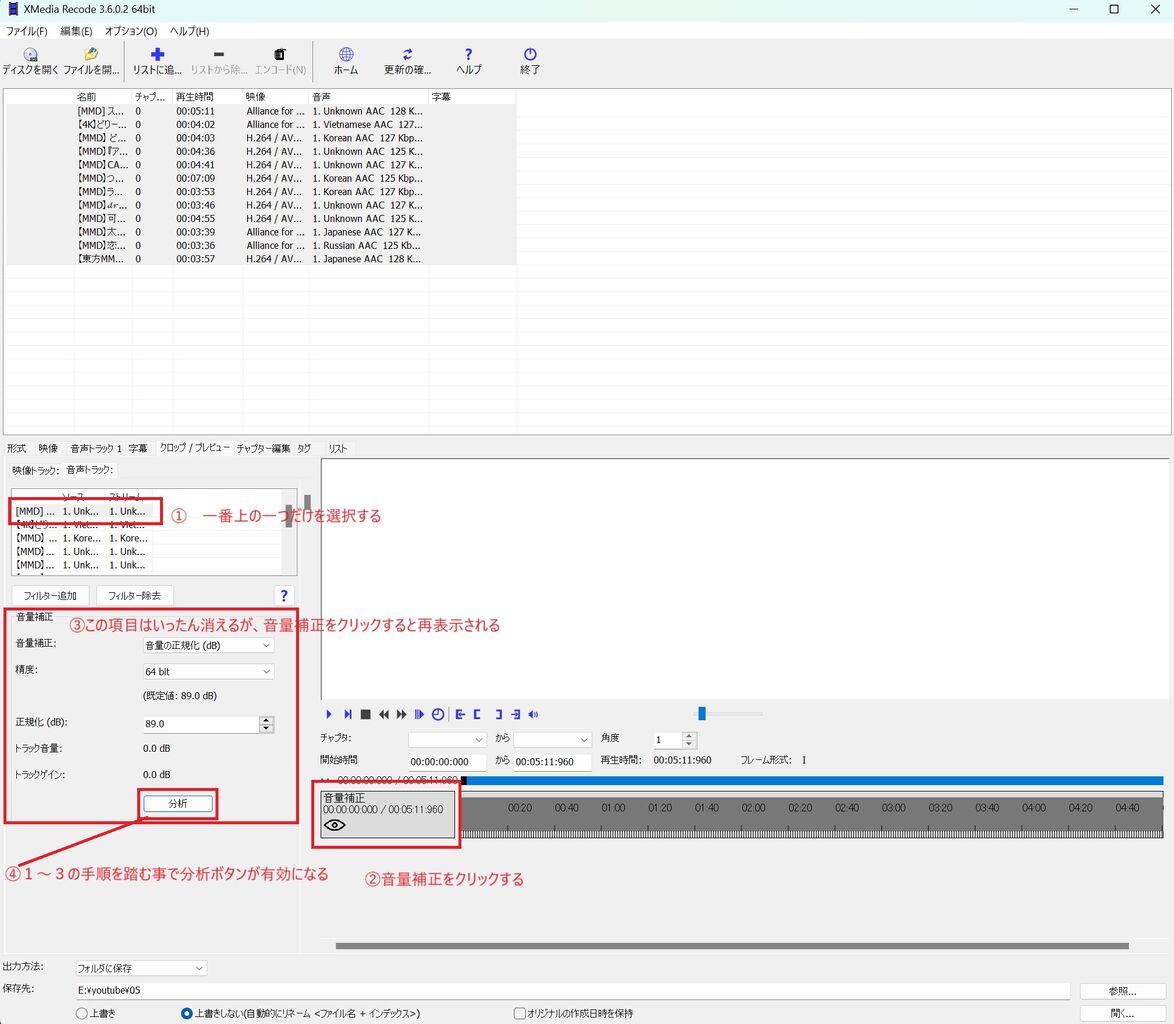Select the [4K]どりー row in file list
This screenshot has width=1174, height=1024.
pyautogui.click(x=261, y=124)
